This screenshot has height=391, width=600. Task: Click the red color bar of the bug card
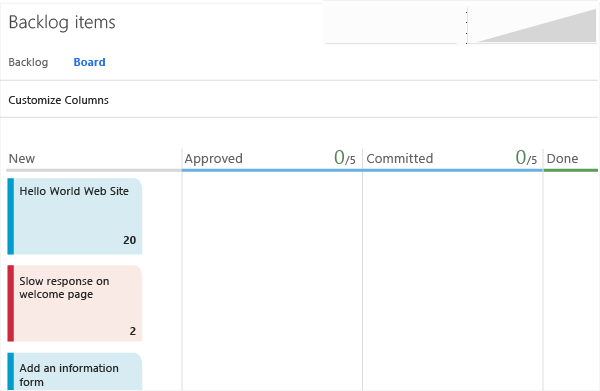(x=11, y=303)
